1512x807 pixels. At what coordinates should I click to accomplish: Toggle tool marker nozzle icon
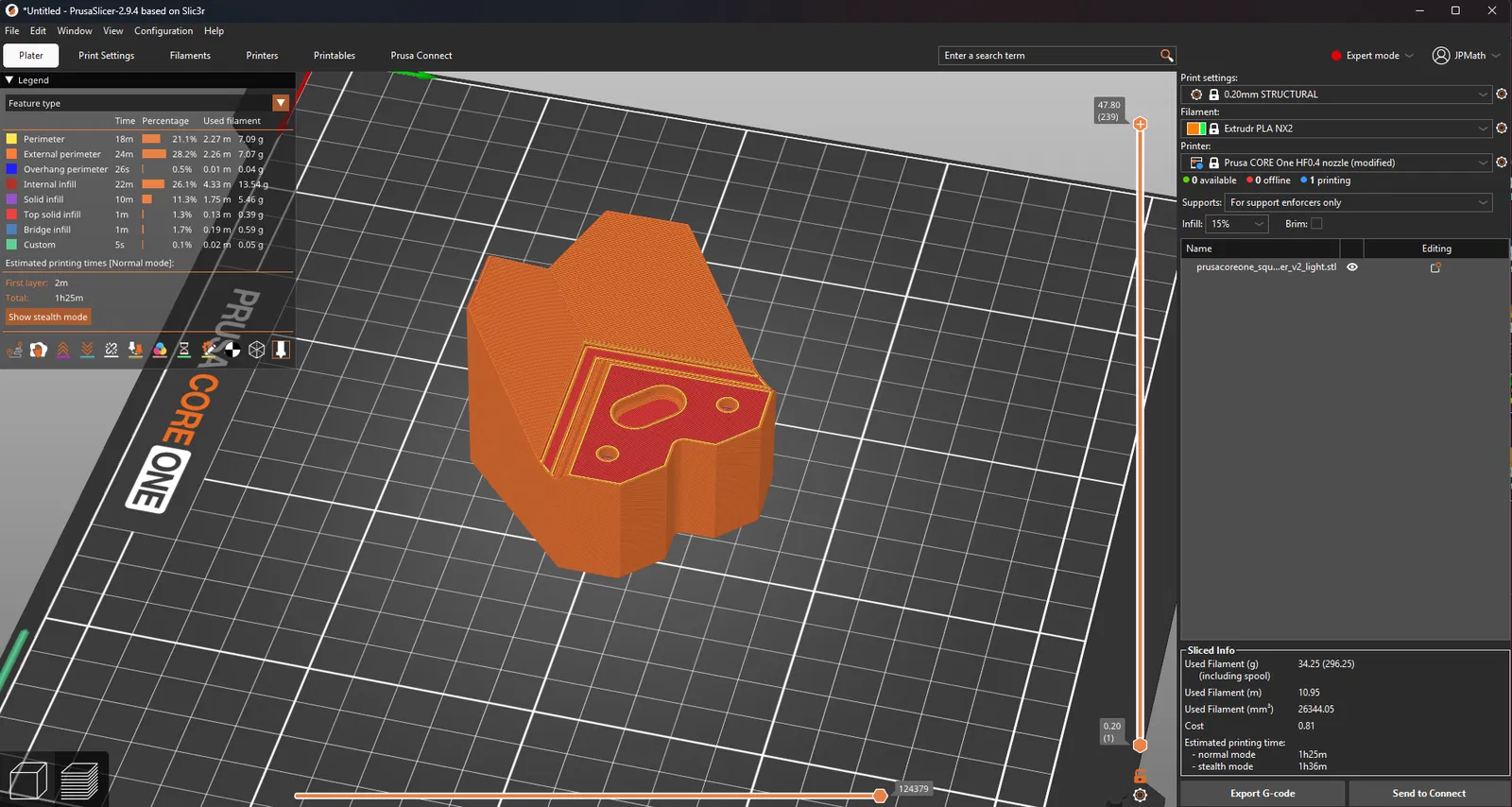pos(281,350)
